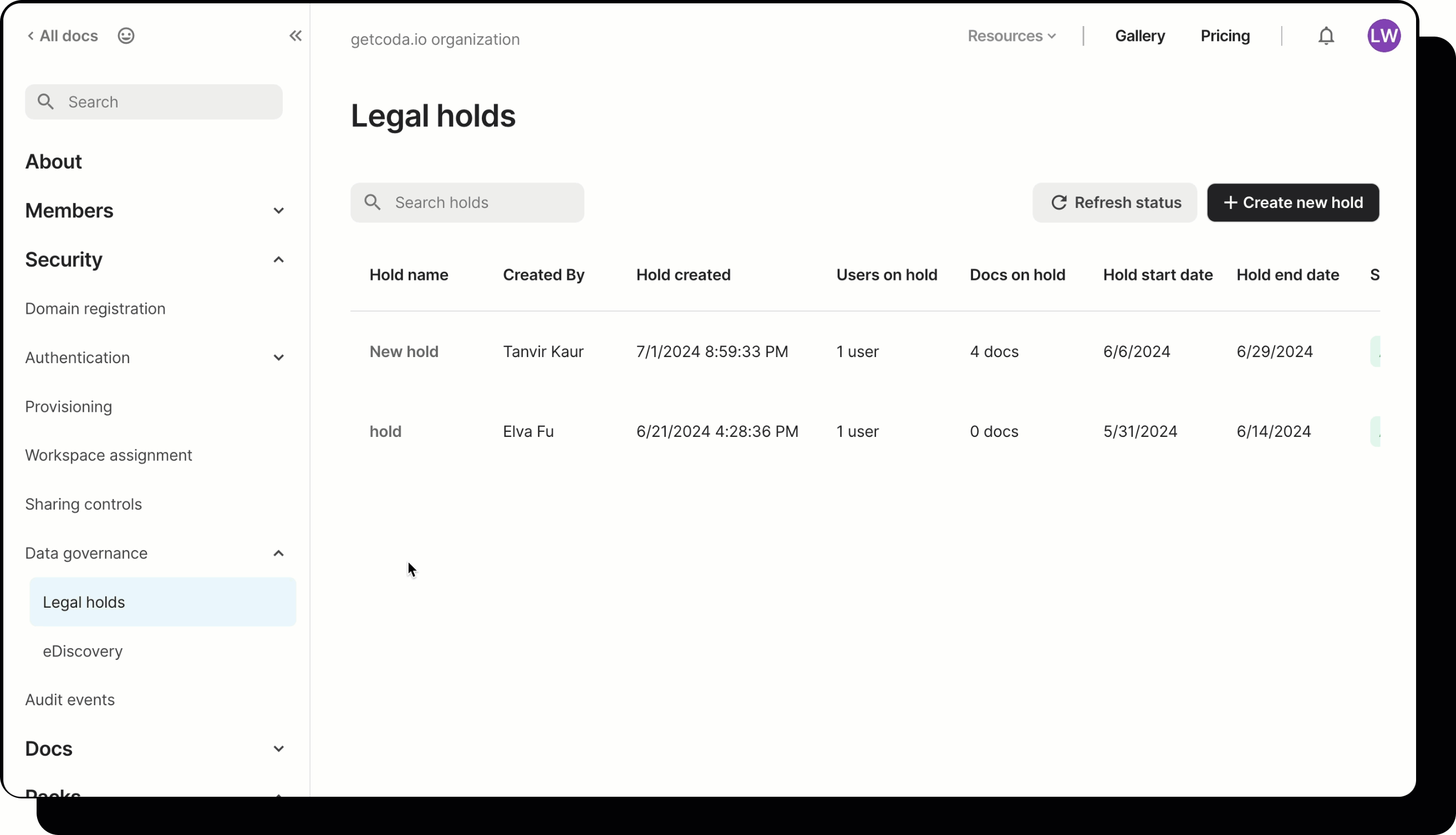1456x835 pixels.
Task: Click the Search holds magnifier icon
Action: pyautogui.click(x=373, y=202)
